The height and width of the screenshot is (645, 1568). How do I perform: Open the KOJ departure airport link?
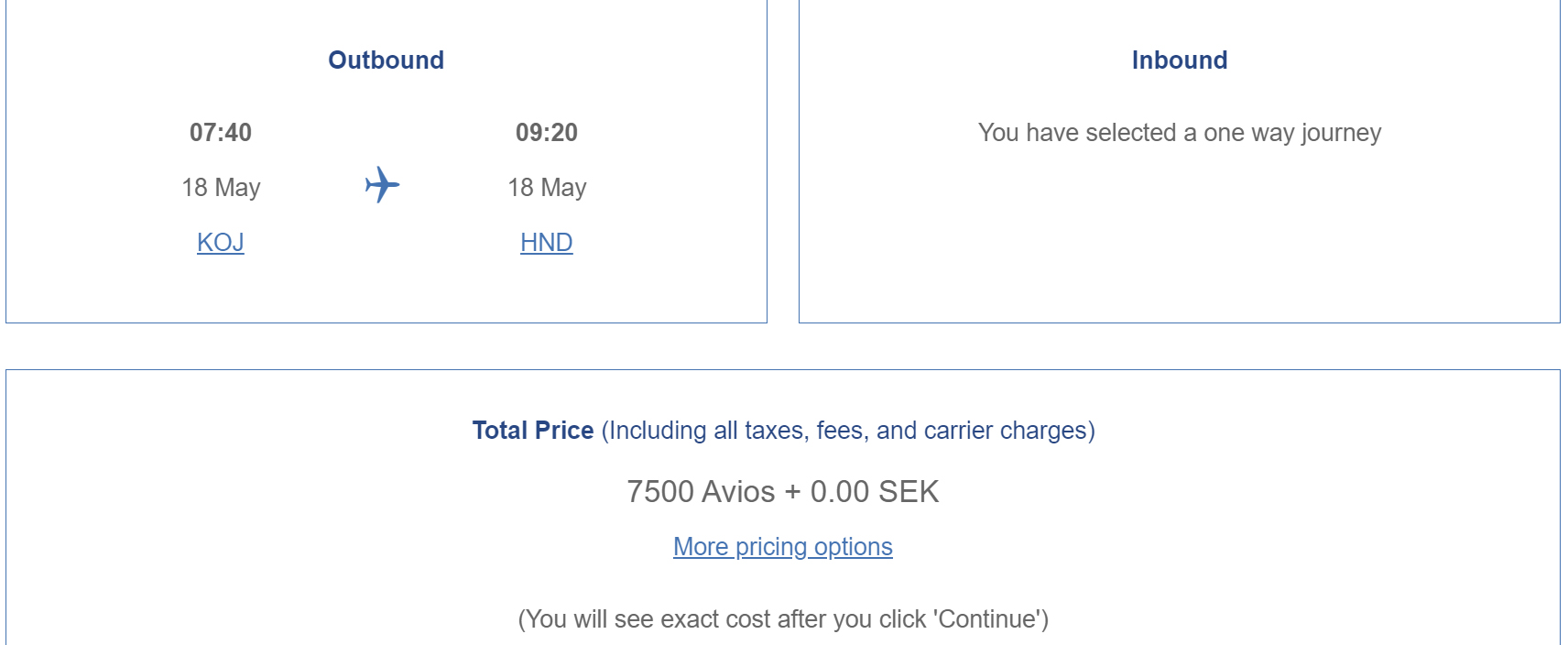(221, 242)
